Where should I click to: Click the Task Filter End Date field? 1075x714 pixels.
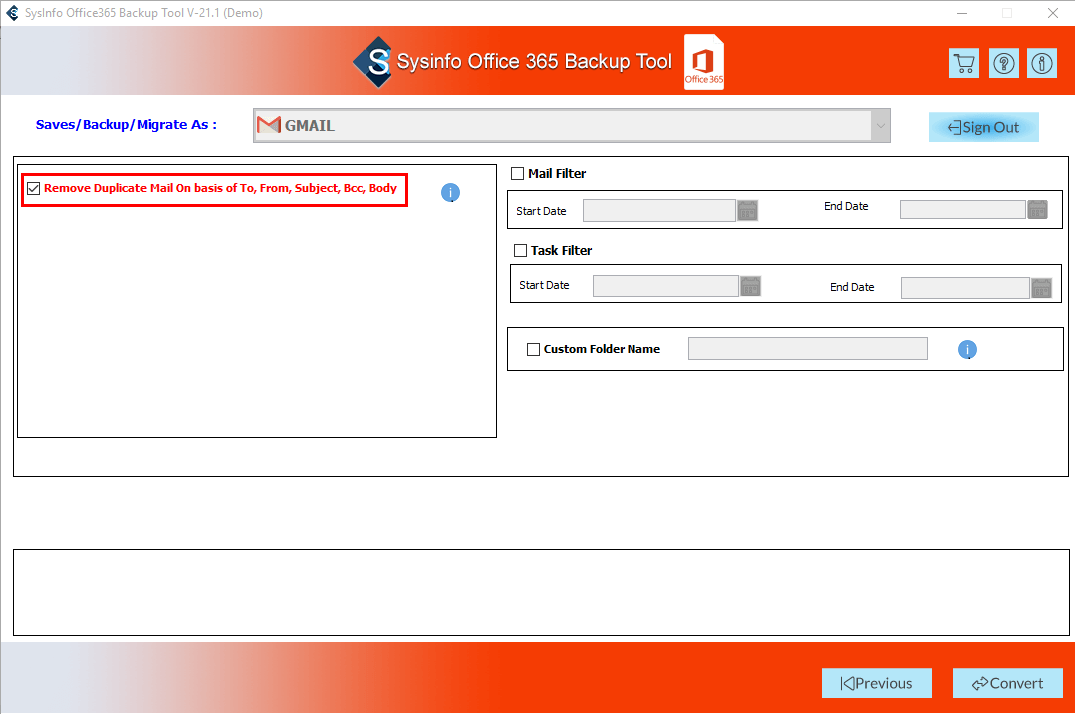pyautogui.click(x=965, y=288)
